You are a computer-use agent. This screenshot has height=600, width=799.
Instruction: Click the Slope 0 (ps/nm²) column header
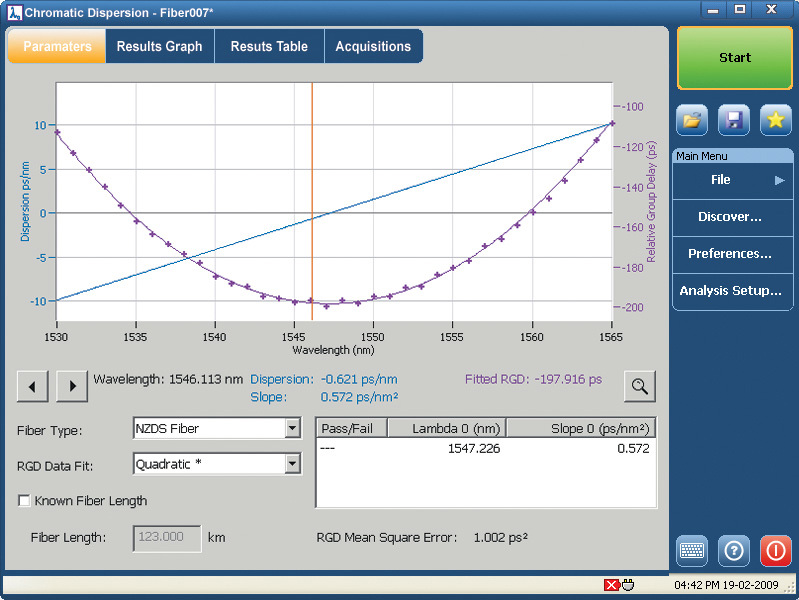581,428
